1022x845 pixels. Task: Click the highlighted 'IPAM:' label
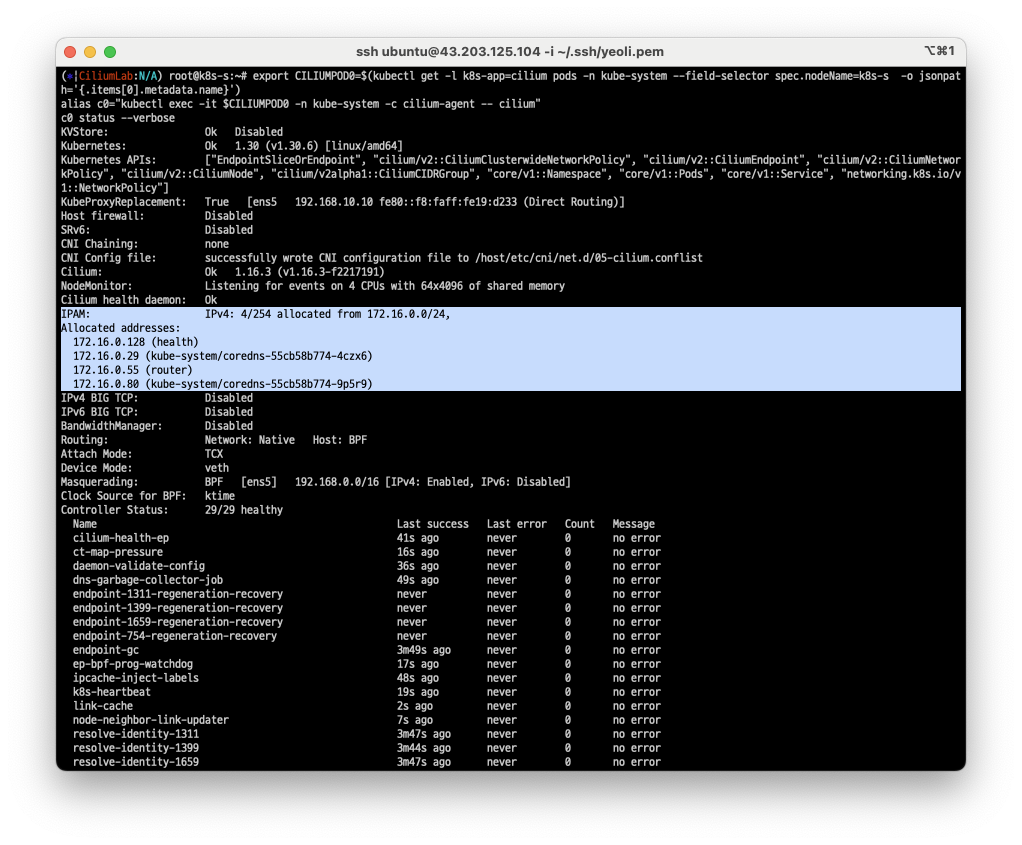point(76,314)
